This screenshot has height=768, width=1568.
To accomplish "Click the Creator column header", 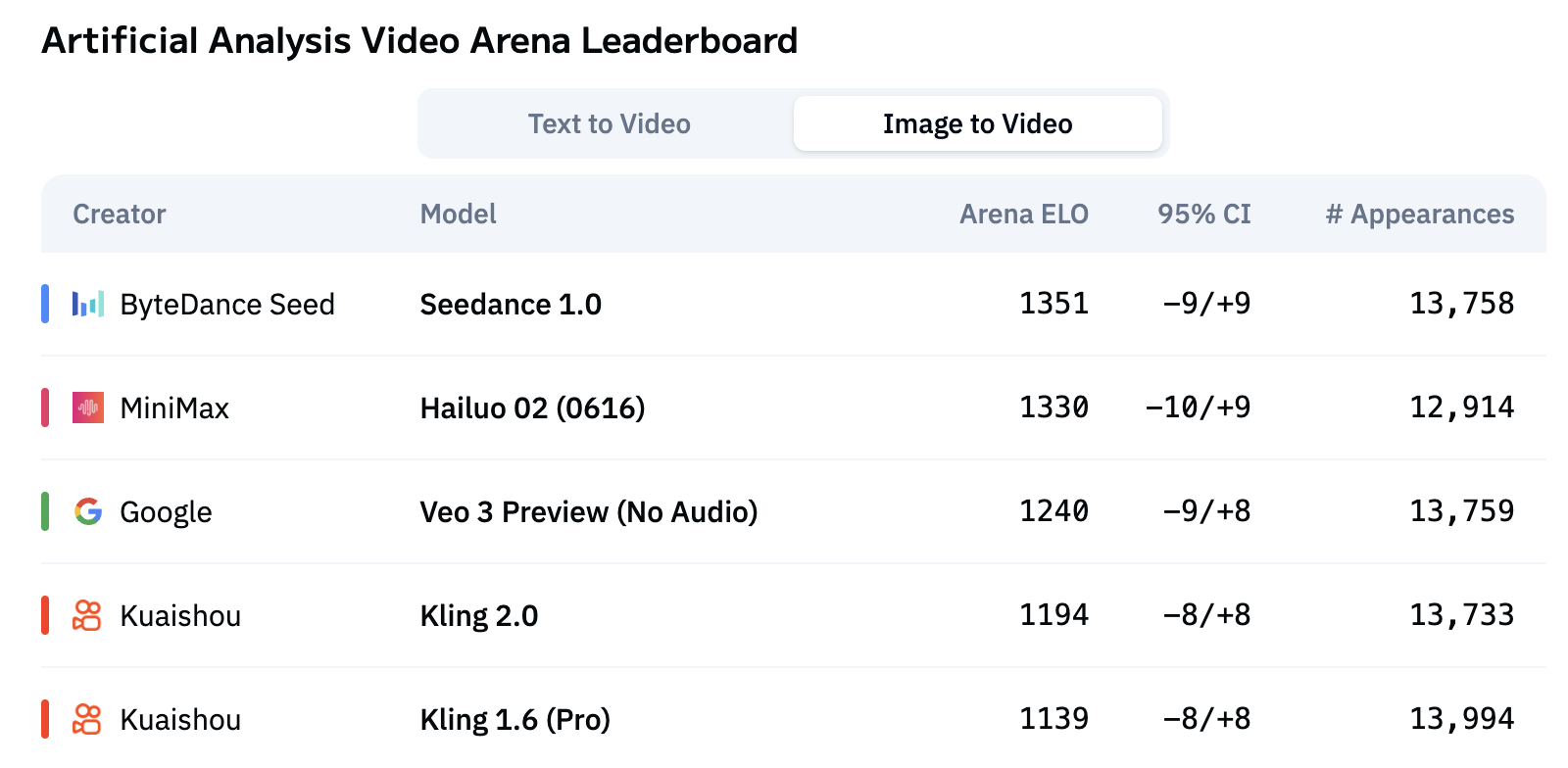I will coord(120,215).
